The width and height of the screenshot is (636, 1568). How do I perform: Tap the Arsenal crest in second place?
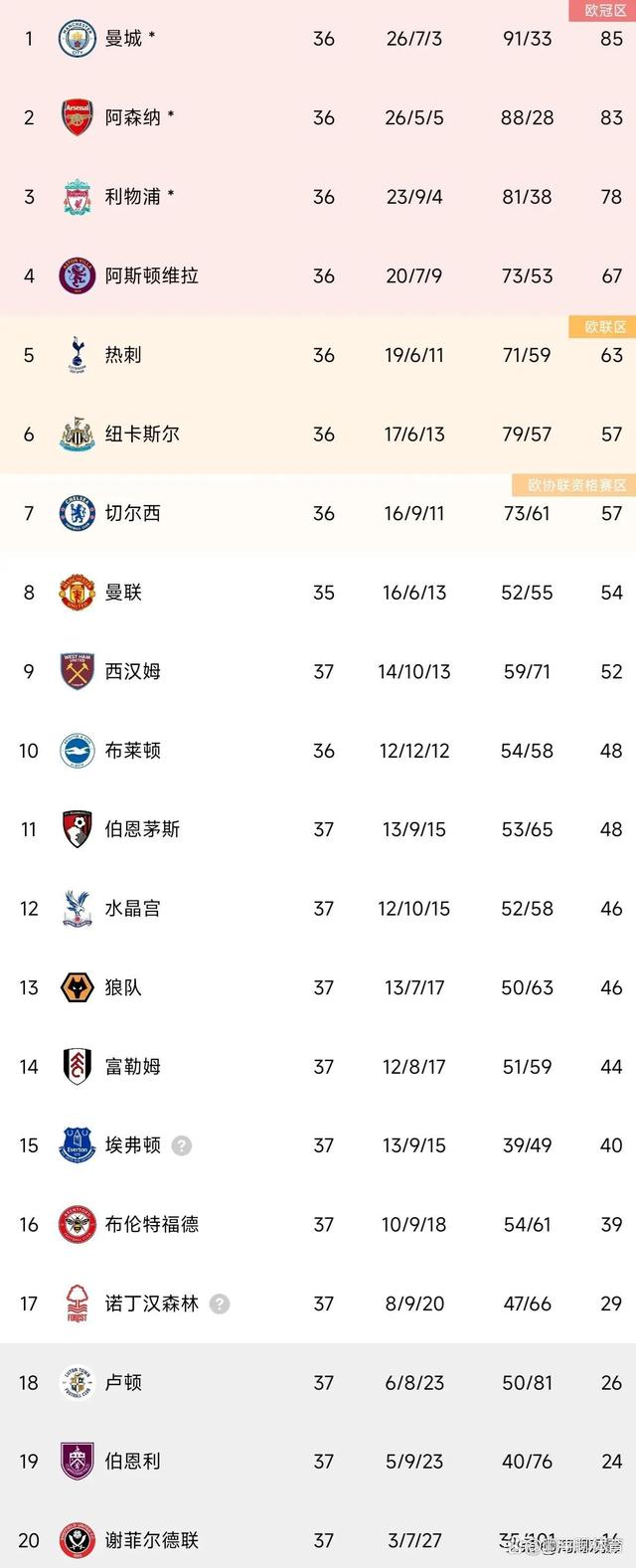point(77,117)
